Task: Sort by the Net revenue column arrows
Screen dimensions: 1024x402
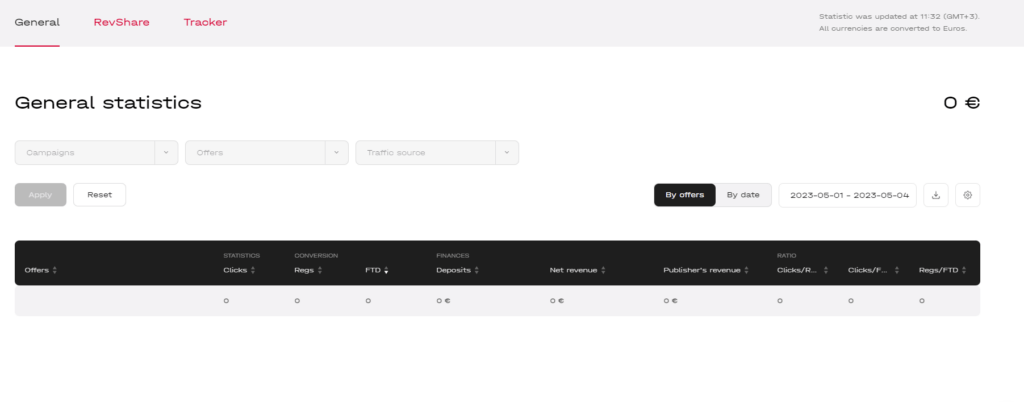Action: click(x=602, y=270)
